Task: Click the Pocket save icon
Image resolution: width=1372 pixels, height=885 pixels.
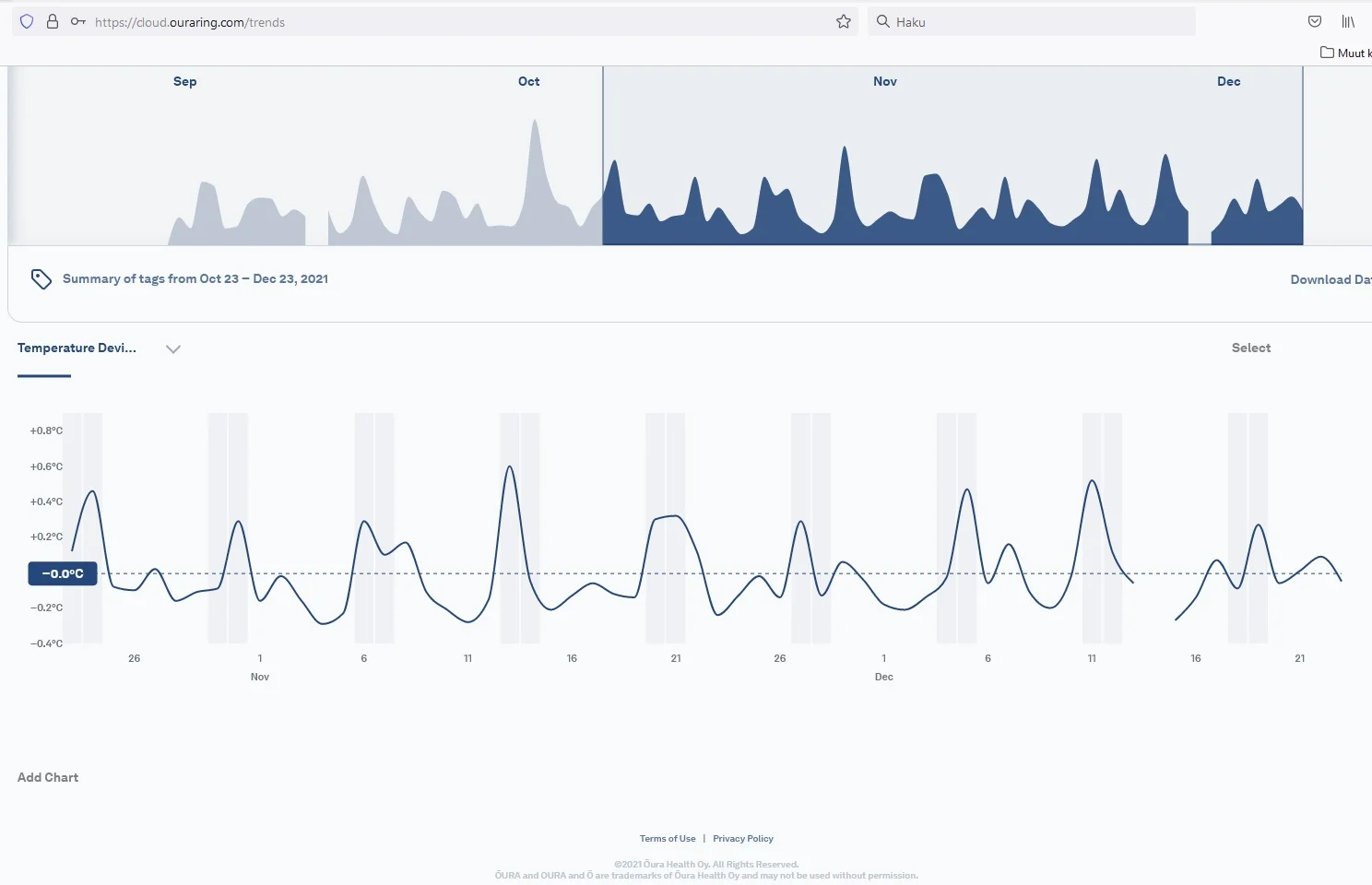Action: tap(1315, 21)
